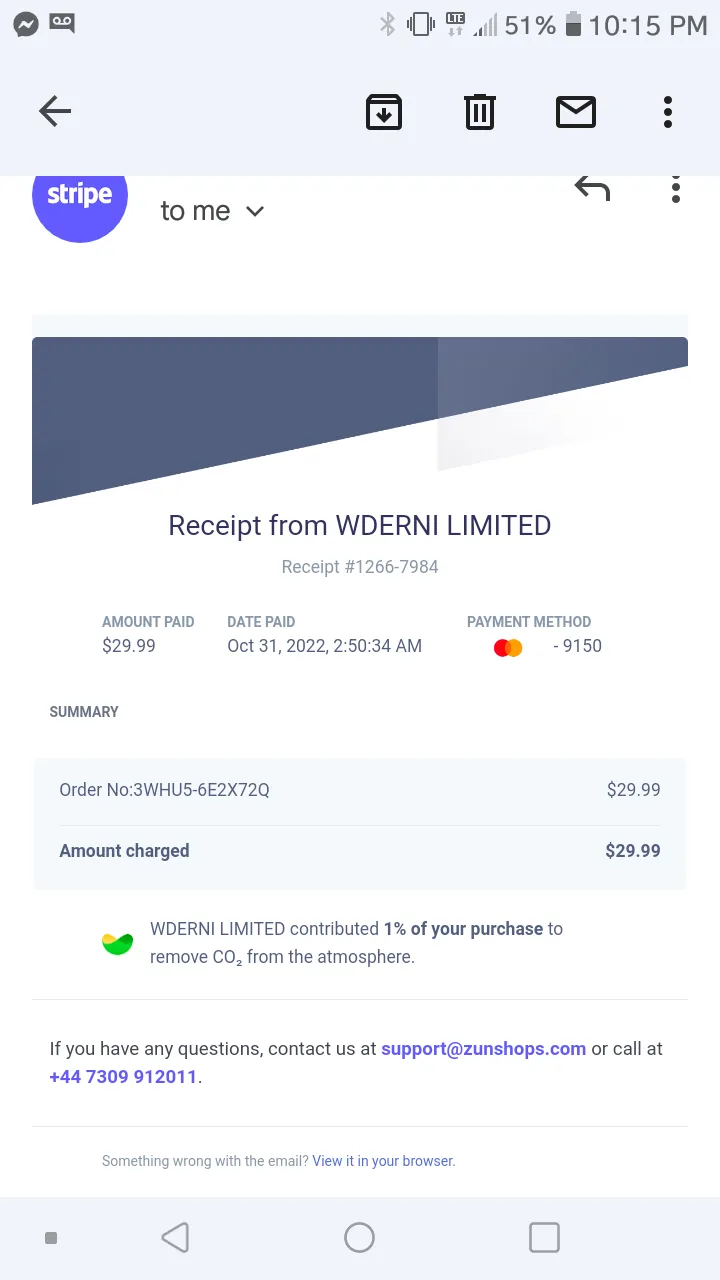Open support@zunshops.com email link

[484, 1049]
